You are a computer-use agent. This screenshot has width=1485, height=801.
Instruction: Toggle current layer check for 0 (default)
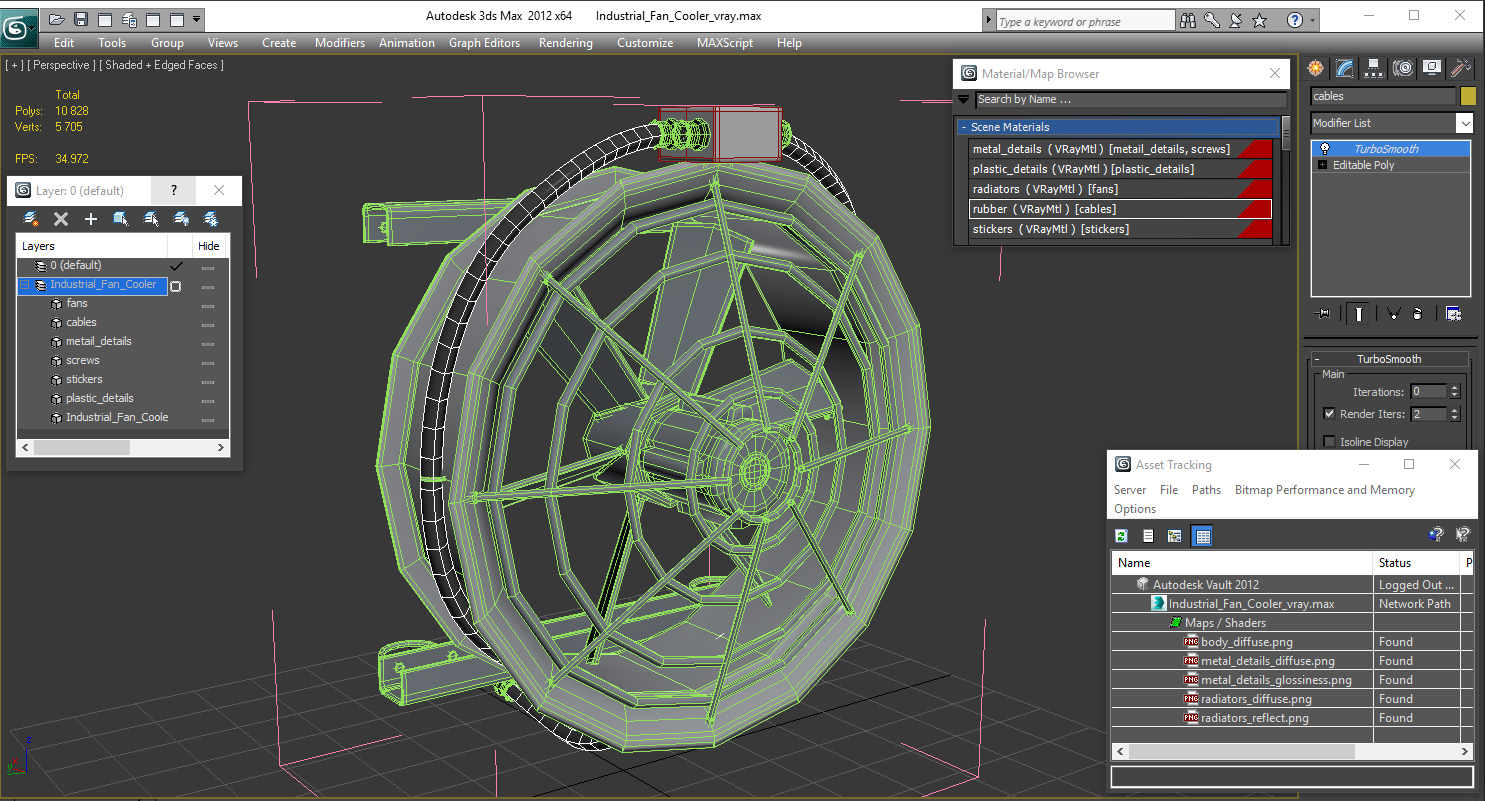point(176,266)
